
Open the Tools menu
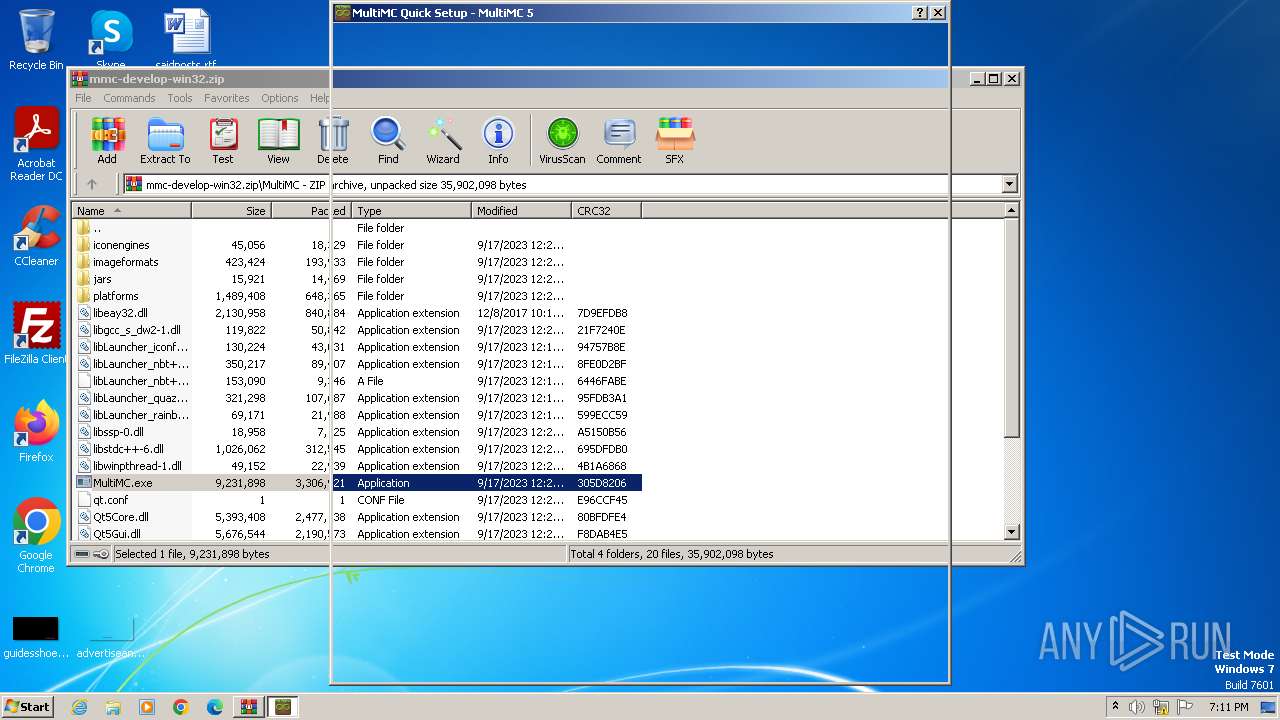180,98
